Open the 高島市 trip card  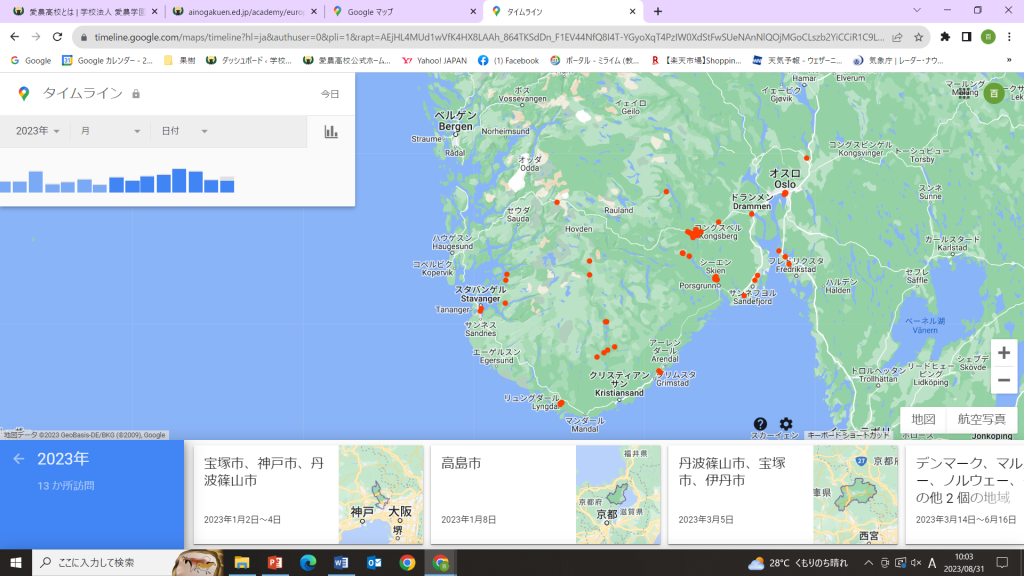(x=546, y=495)
